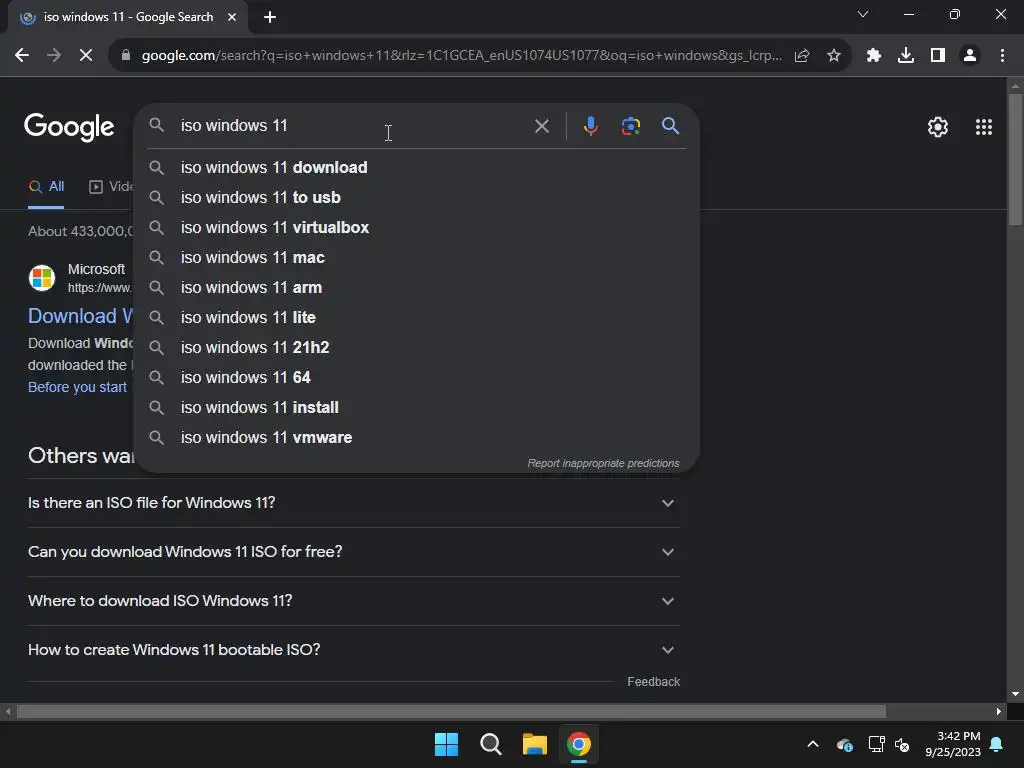This screenshot has height=768, width=1024.
Task: Pick suggestion iso windows 11 vmware
Action: coord(416,438)
